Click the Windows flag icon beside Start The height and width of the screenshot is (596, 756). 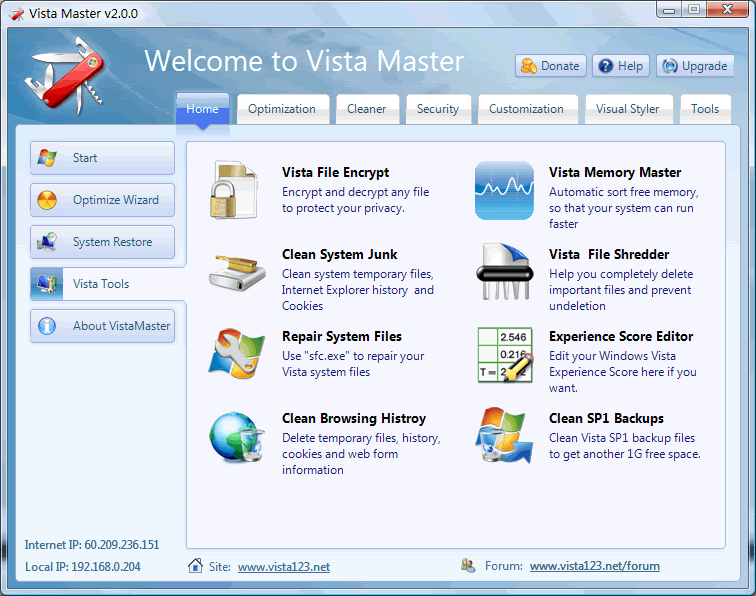(x=47, y=158)
